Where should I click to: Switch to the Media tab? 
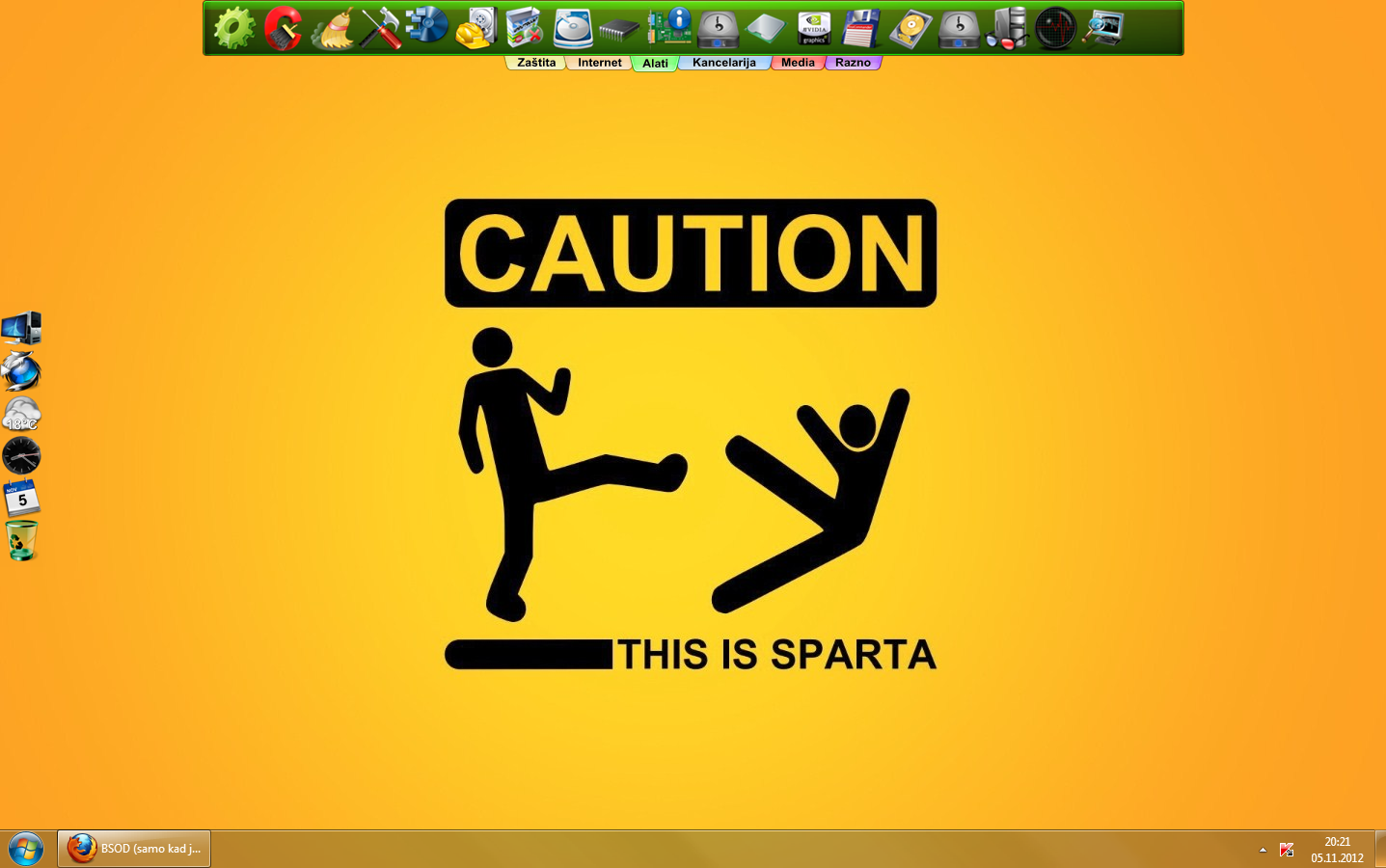(x=798, y=63)
